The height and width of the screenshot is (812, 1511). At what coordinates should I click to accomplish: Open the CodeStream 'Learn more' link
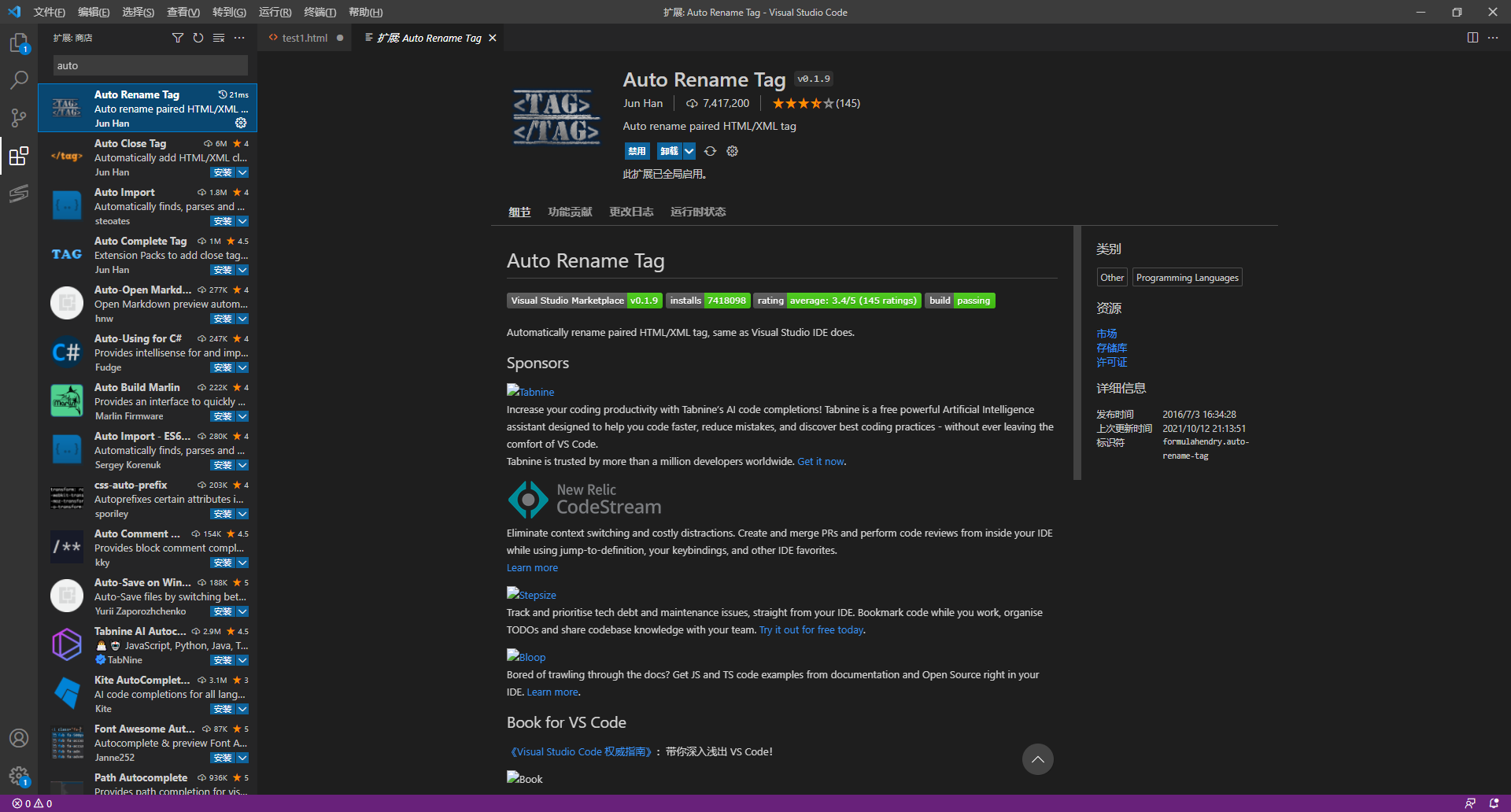click(532, 568)
